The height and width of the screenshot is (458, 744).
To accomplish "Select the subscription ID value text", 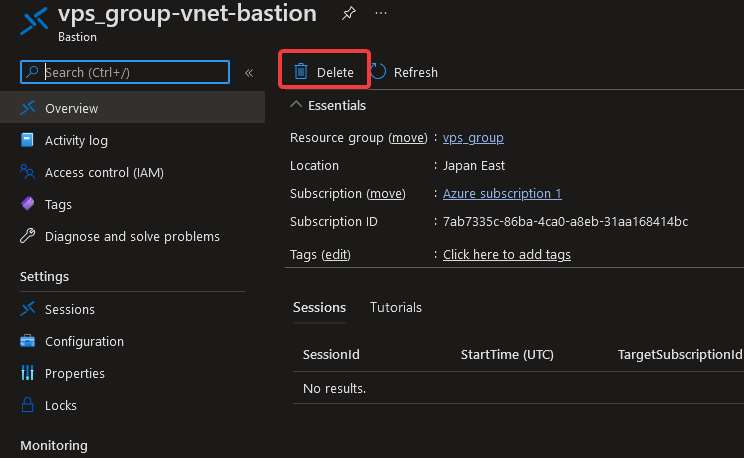I will click(x=565, y=222).
